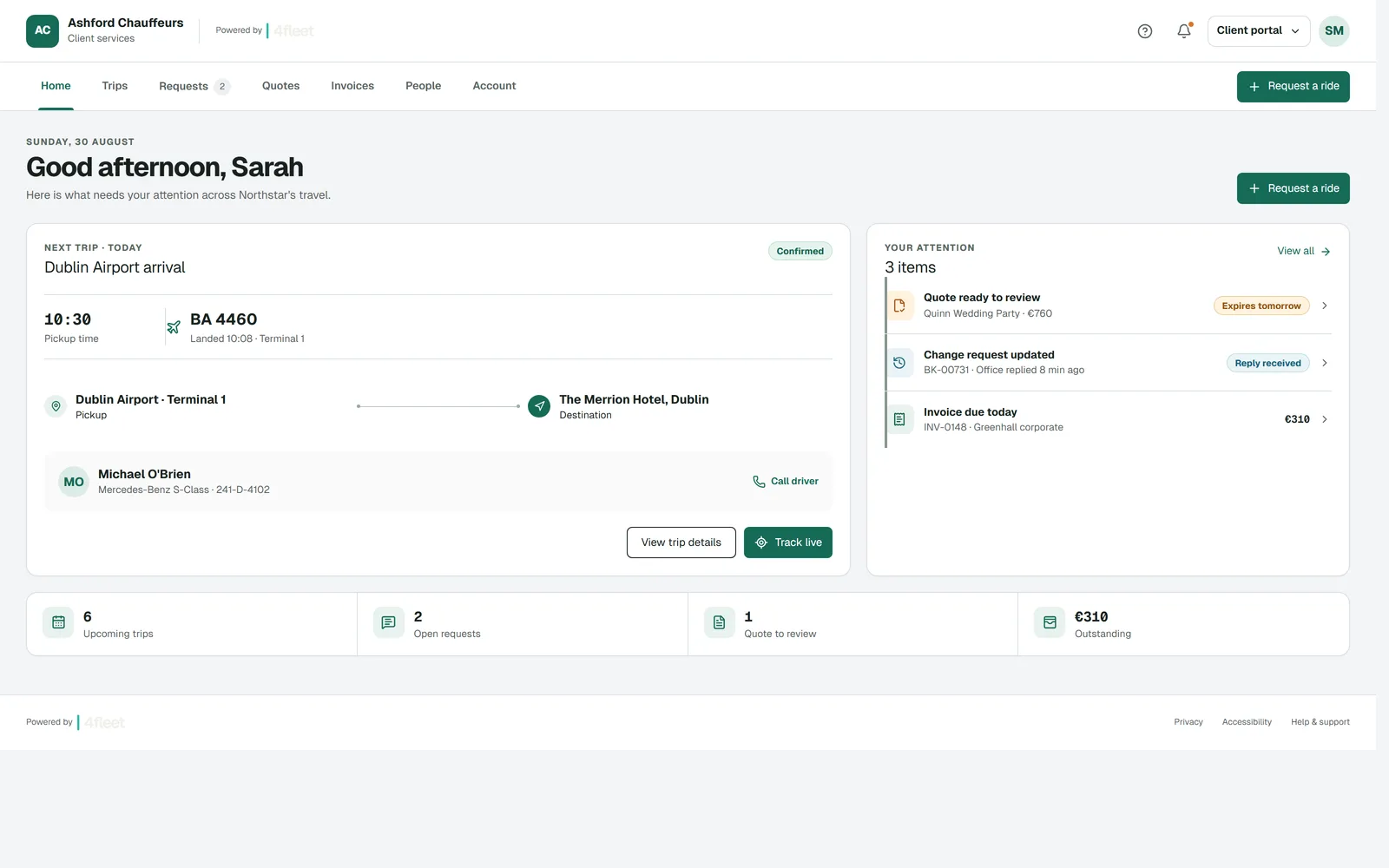The height and width of the screenshot is (868, 1389).
Task: Click the airplane icon beside BA 4460
Action: click(x=174, y=327)
